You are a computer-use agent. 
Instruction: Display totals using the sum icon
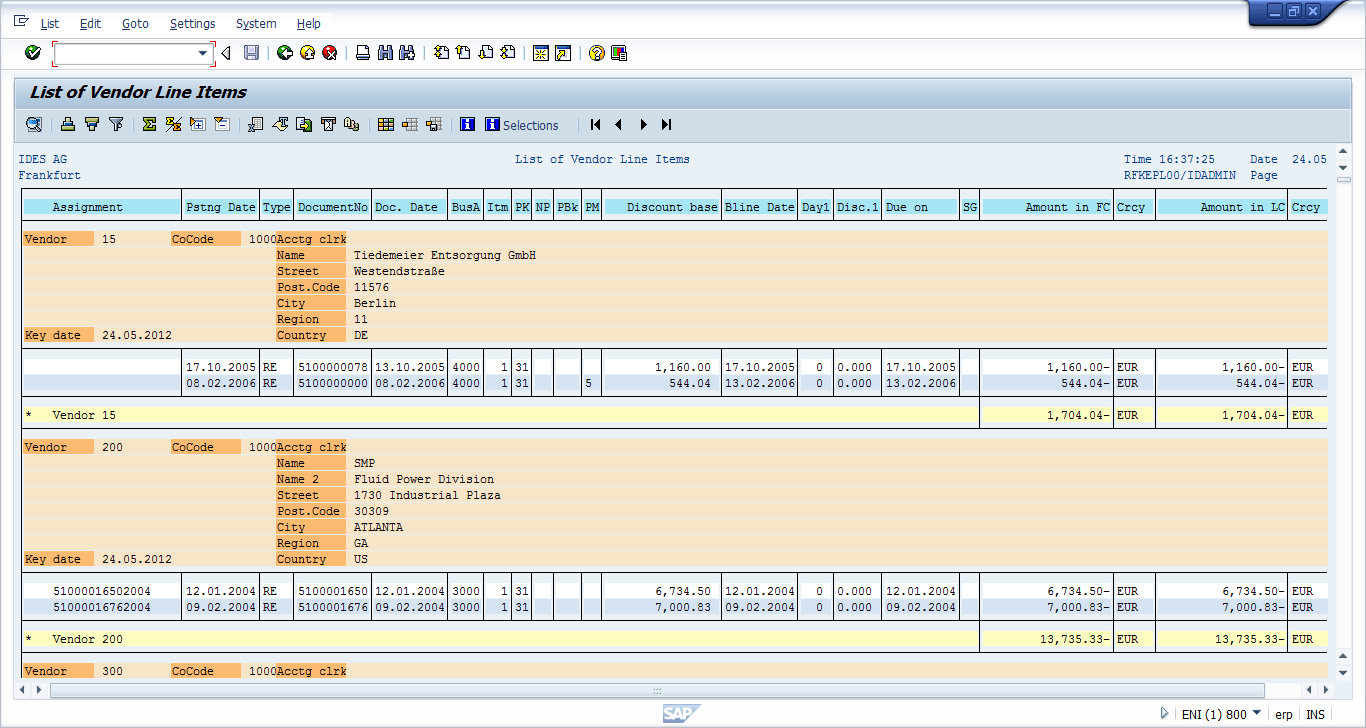tap(148, 124)
